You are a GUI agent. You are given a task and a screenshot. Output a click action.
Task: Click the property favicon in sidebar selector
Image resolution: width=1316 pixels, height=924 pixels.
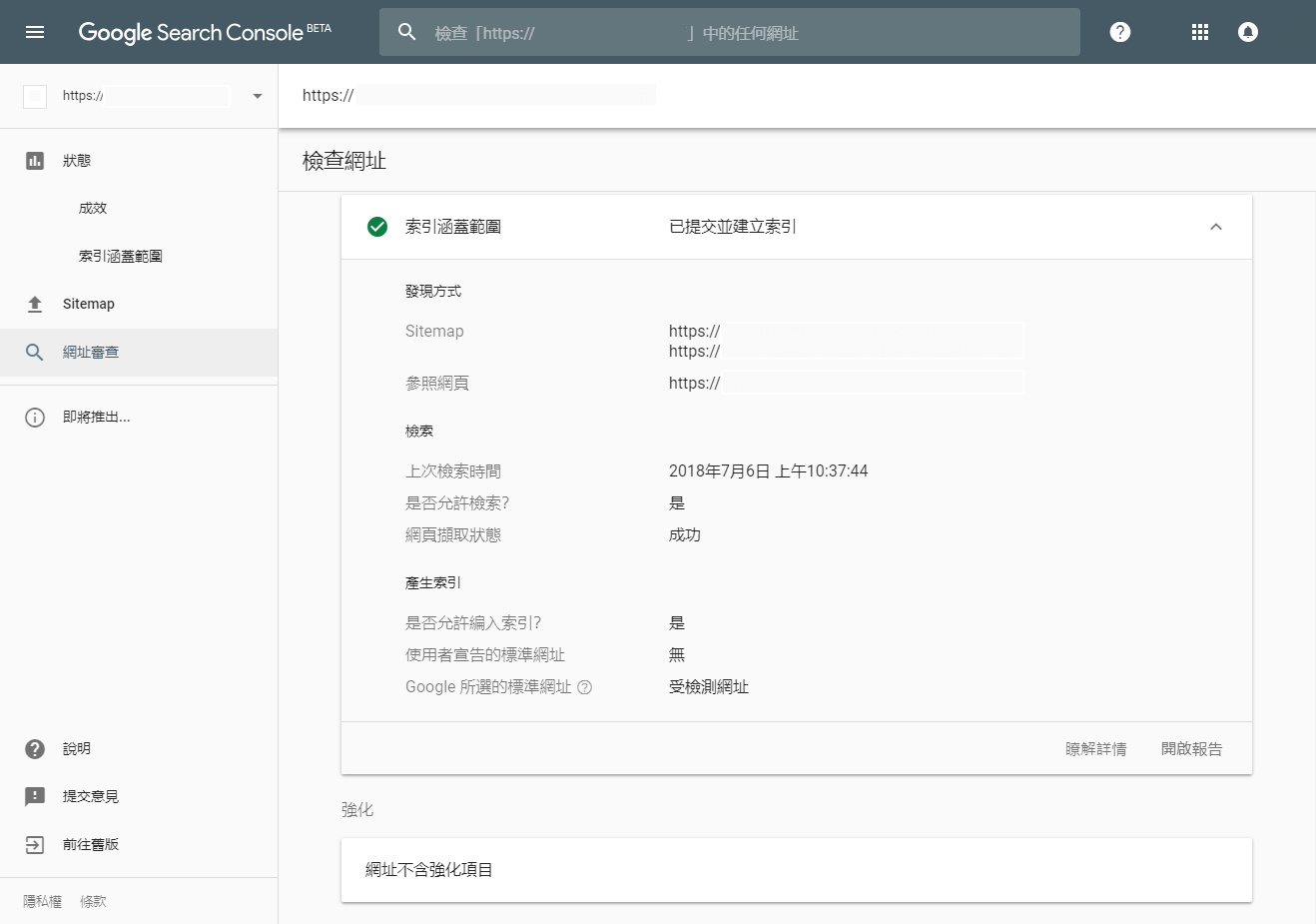35,96
